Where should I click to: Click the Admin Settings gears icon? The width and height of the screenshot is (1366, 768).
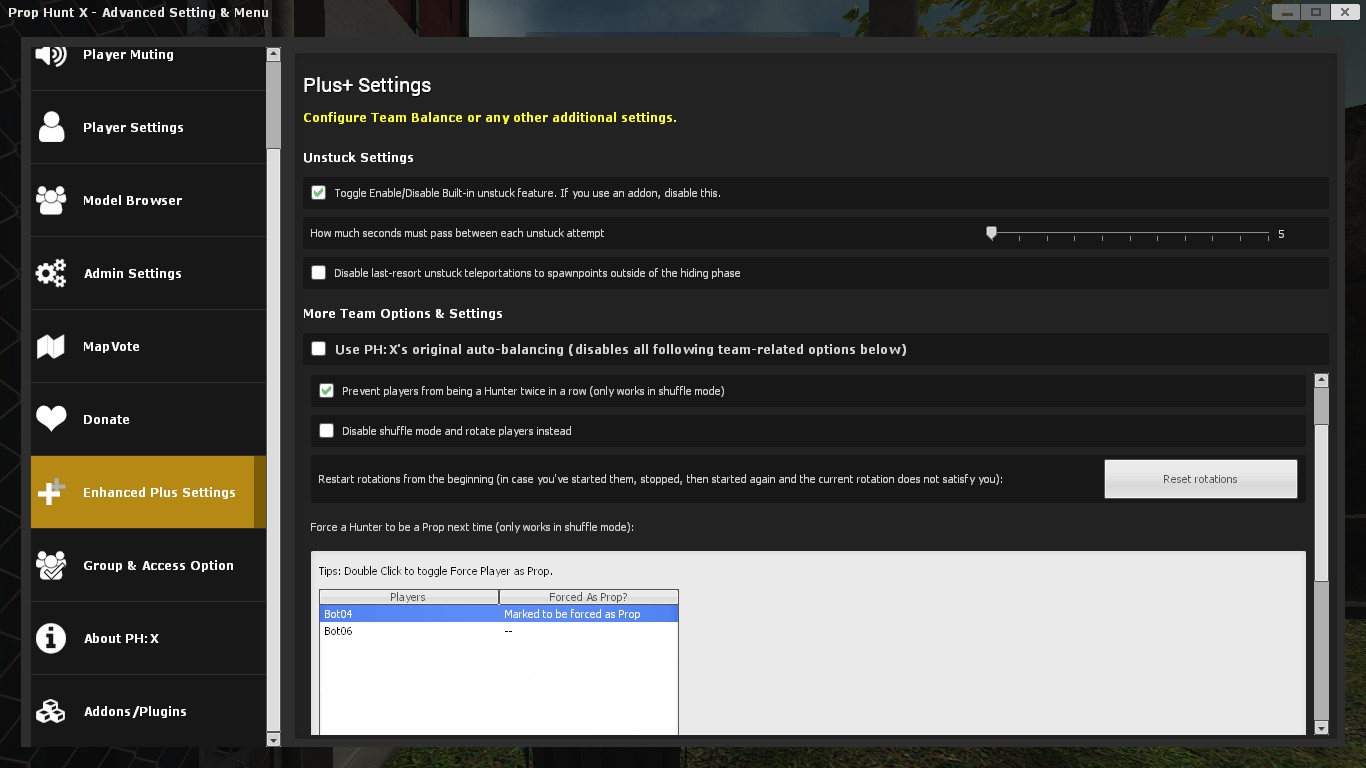coord(51,273)
